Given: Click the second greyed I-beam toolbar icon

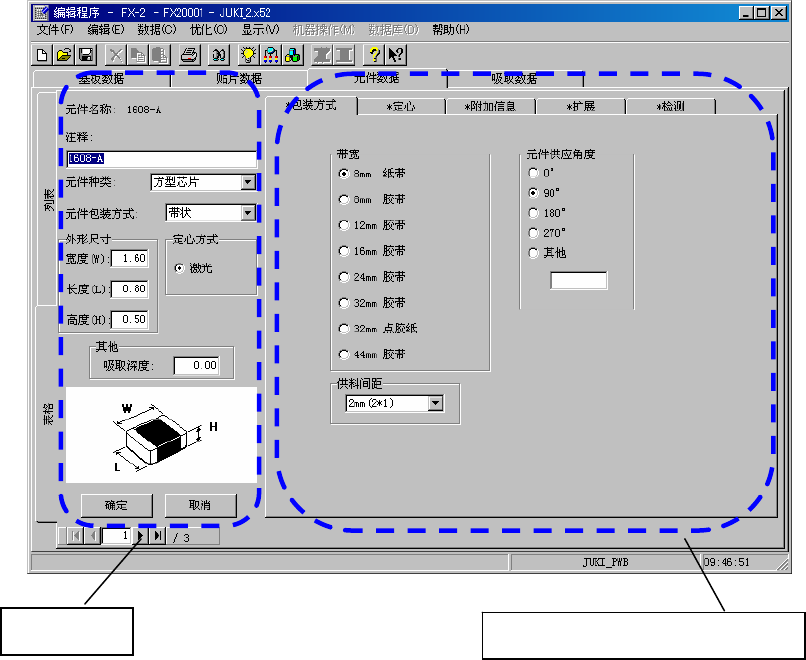Looking at the screenshot, I should pos(345,55).
